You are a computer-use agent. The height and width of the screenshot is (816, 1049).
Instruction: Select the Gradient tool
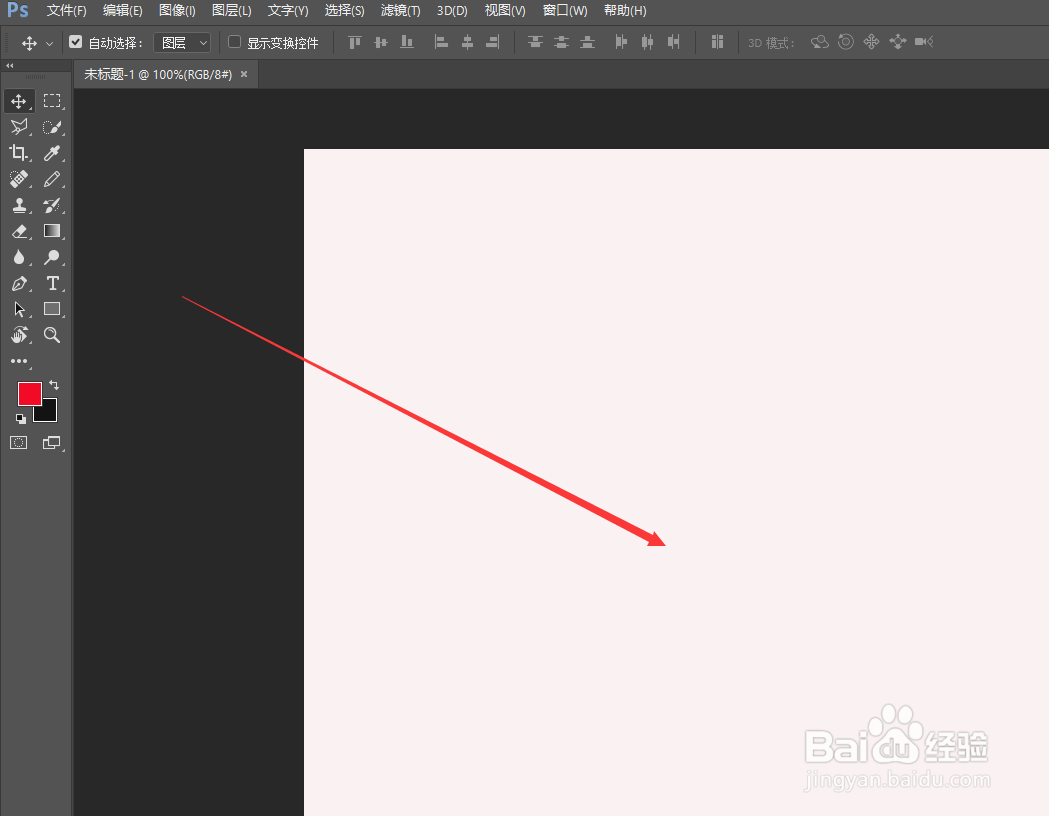click(x=52, y=231)
